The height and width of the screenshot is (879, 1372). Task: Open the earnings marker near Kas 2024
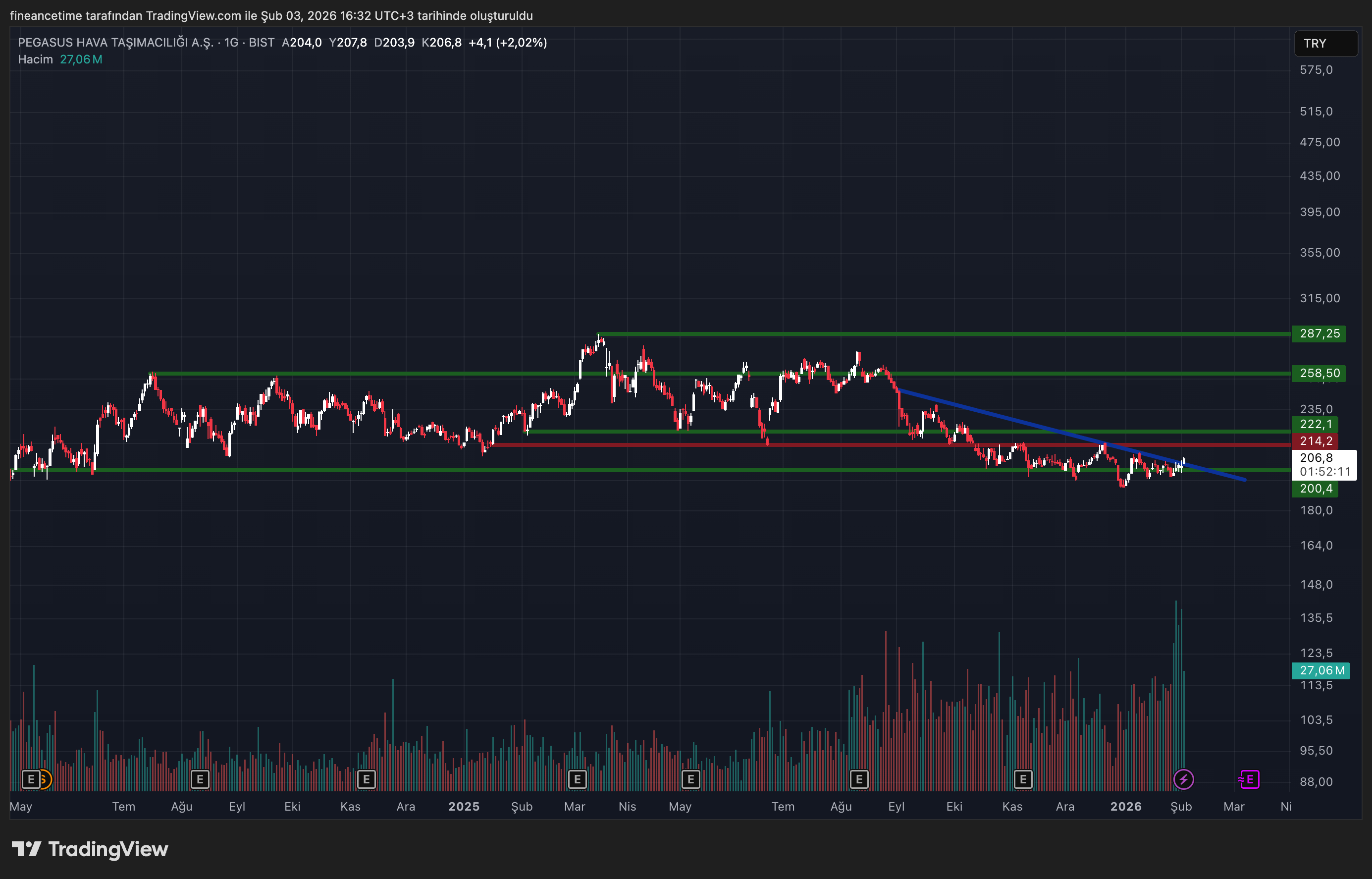coord(366,779)
